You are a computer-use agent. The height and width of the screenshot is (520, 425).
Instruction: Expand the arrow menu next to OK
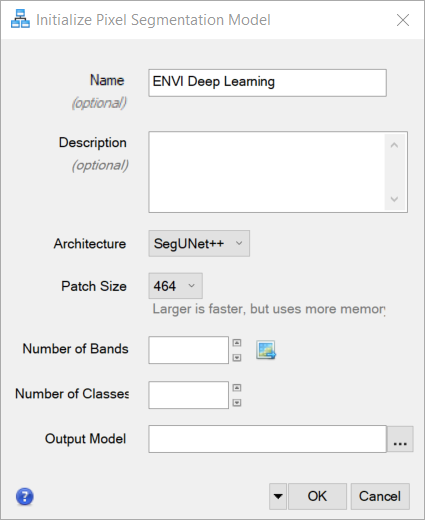click(x=278, y=496)
